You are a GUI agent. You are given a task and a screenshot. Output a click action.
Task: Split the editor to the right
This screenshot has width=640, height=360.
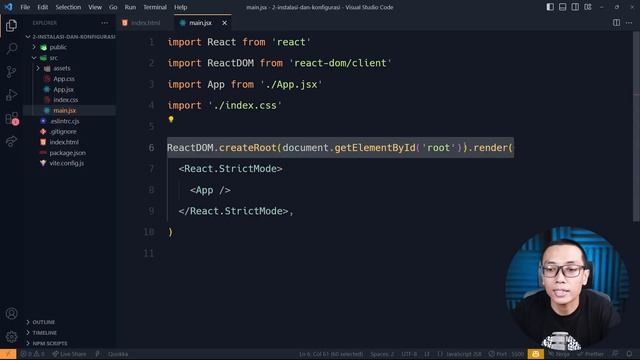(x=616, y=23)
